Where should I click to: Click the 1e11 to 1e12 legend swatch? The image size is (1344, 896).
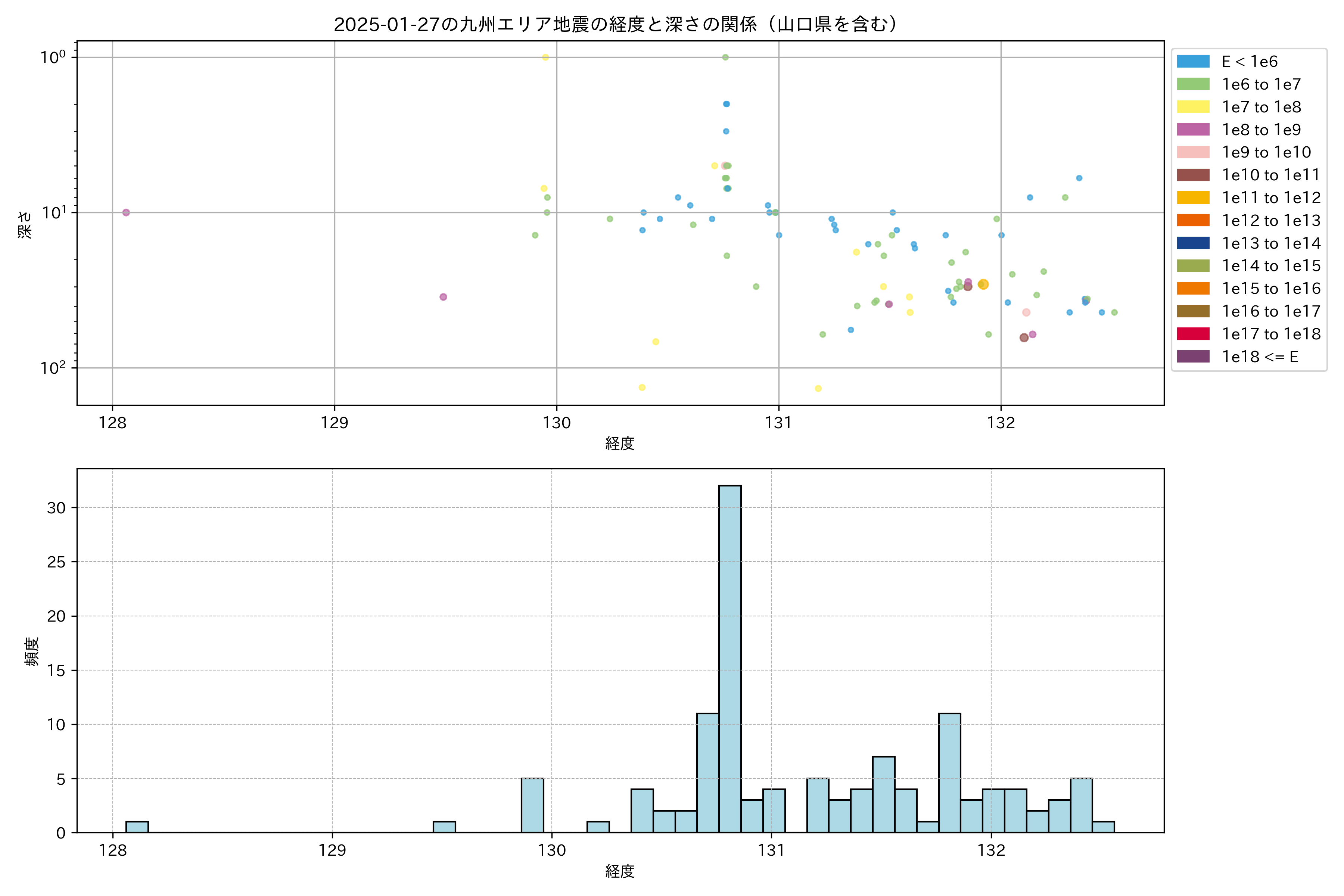point(1193,198)
